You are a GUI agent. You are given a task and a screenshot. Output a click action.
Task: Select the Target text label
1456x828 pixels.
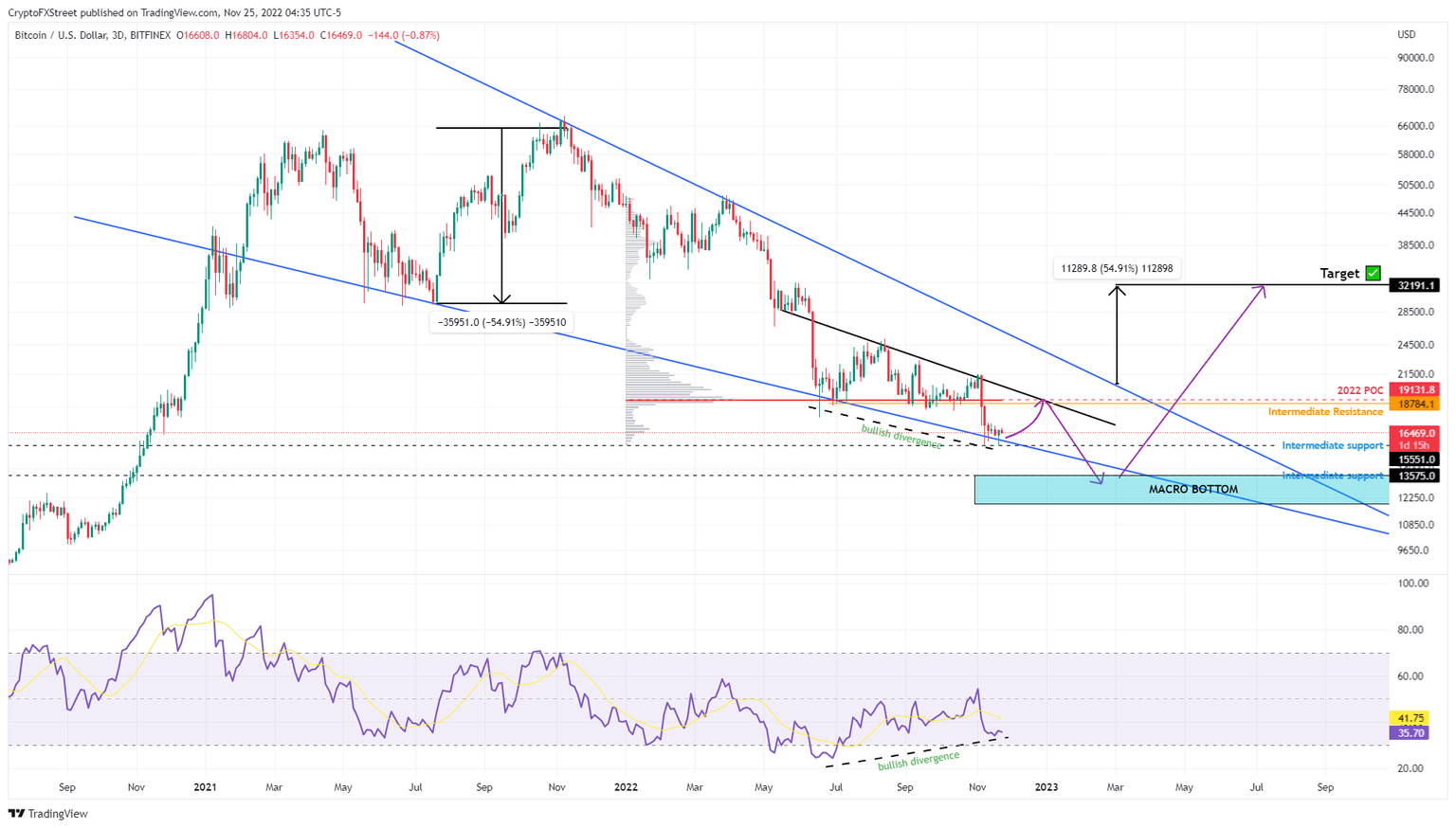click(x=1339, y=274)
